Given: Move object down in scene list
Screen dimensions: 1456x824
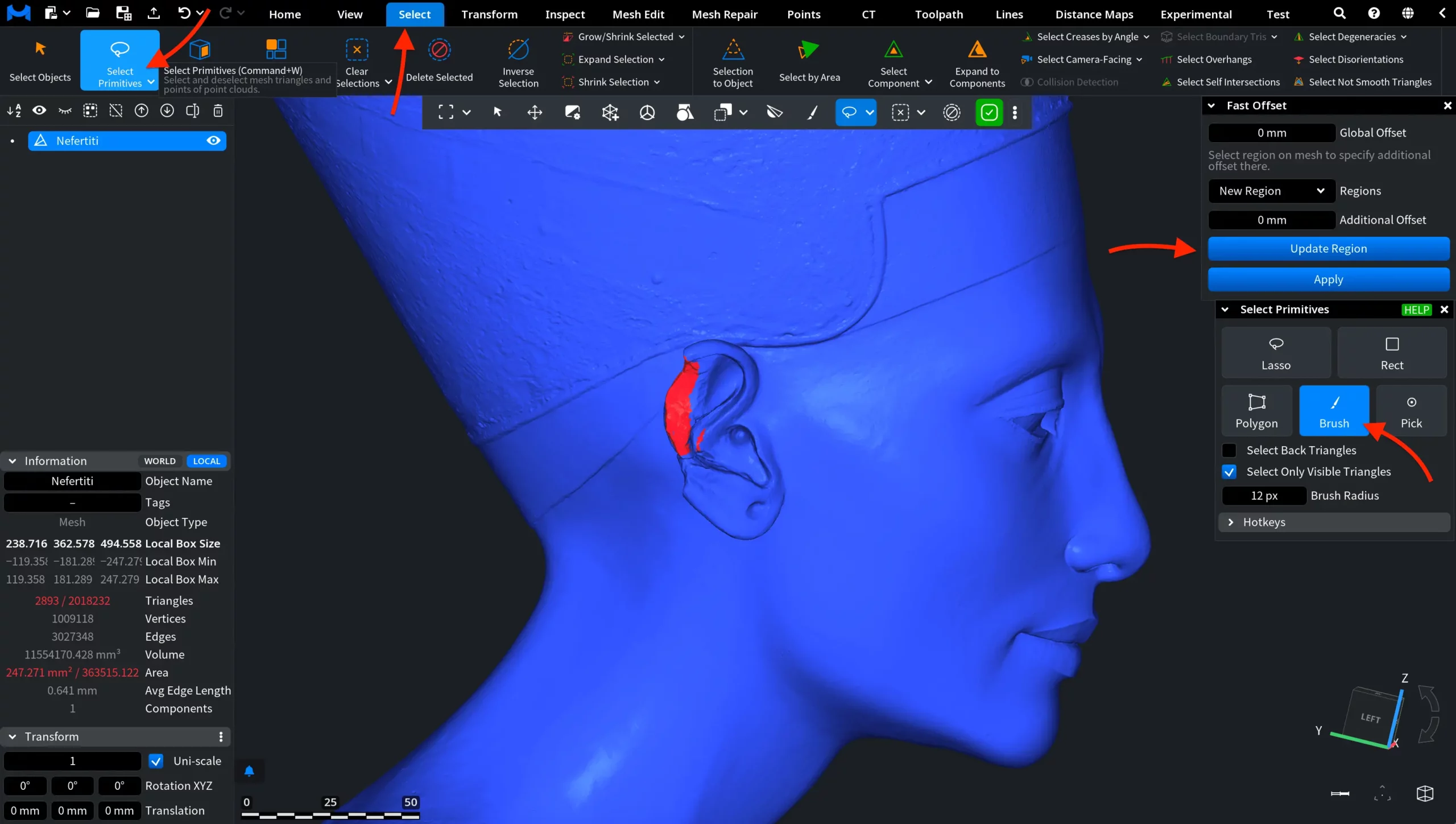Looking at the screenshot, I should [x=167, y=110].
